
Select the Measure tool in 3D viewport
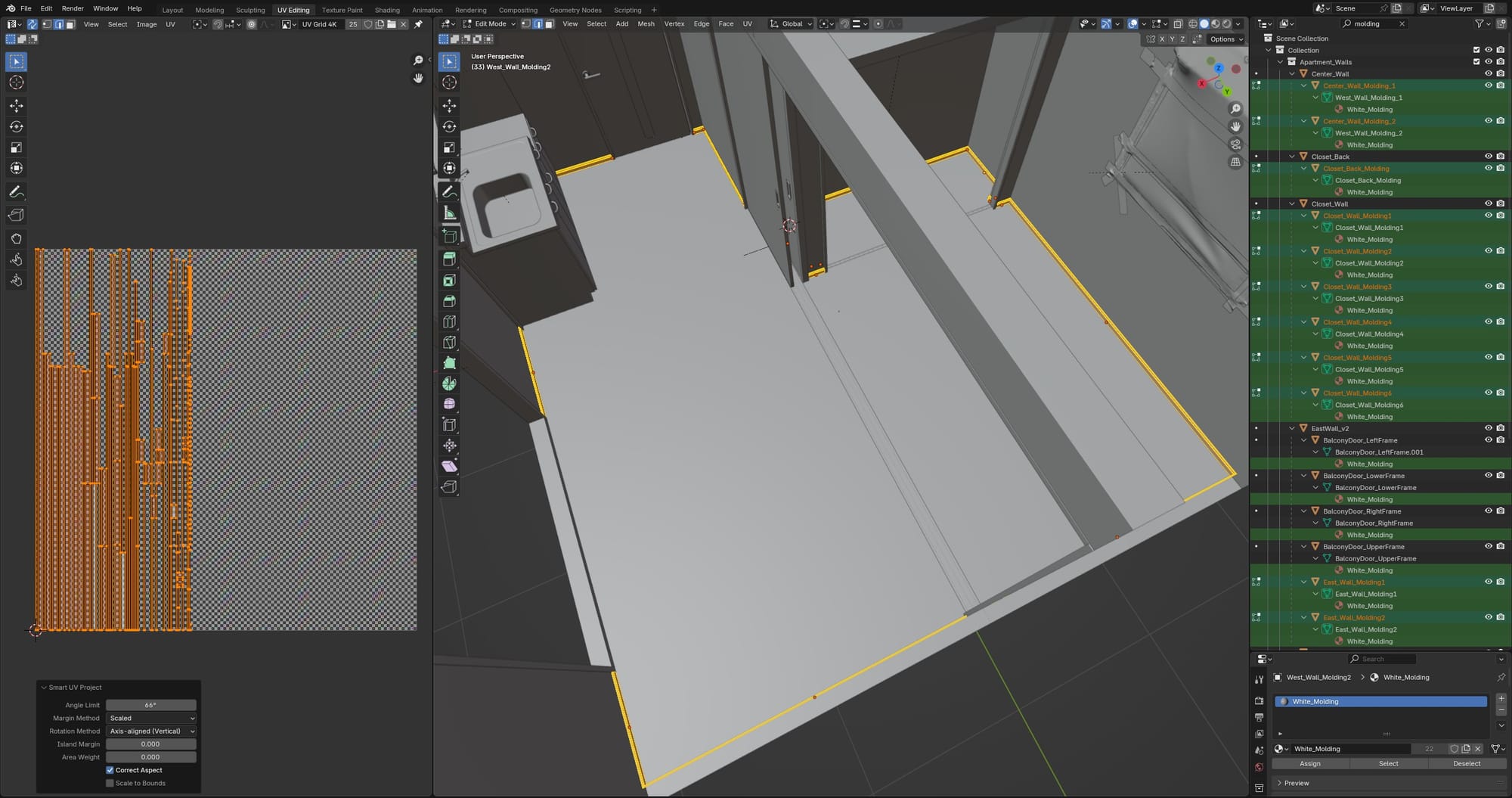pos(449,213)
